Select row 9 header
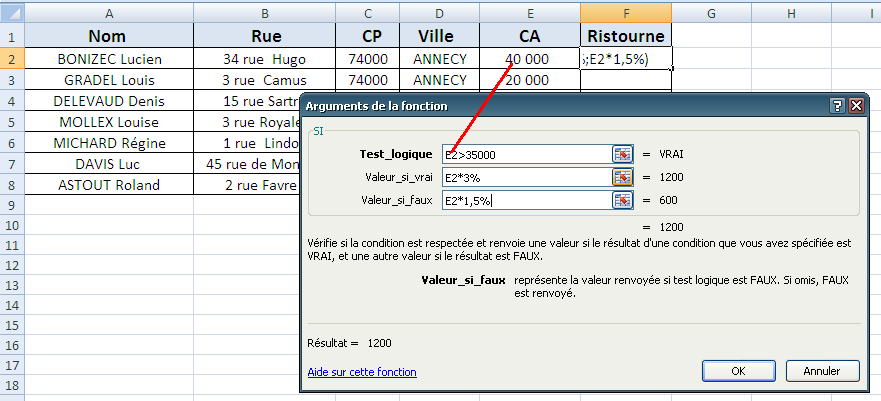This screenshot has height=401, width=881. pos(12,206)
